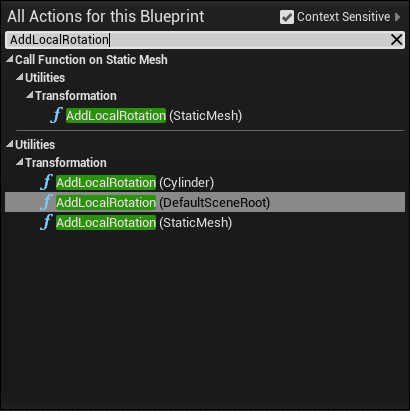Screen dimensions: 410x411
Task: Click function icon of bottom AddLocalRotation (StaticMesh)
Action: (46, 222)
